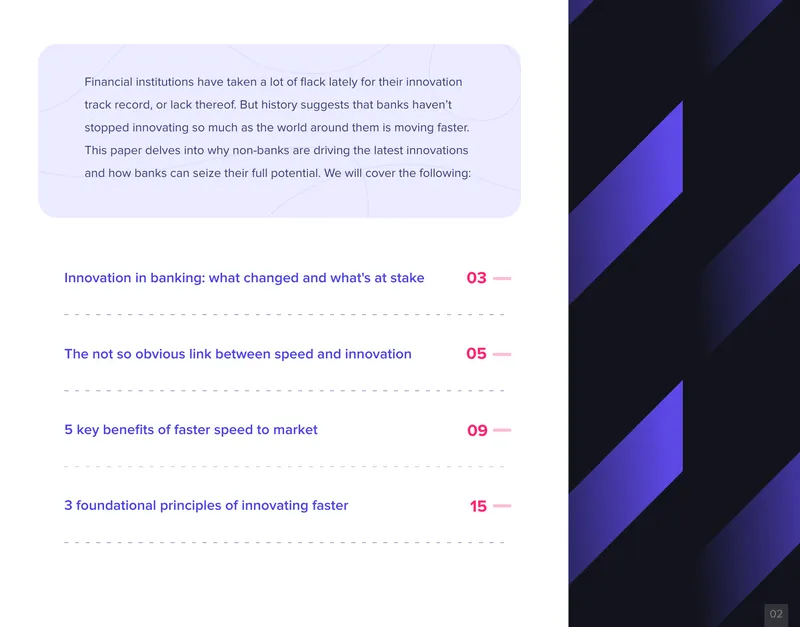Click the pink dash beside 05

502,354
